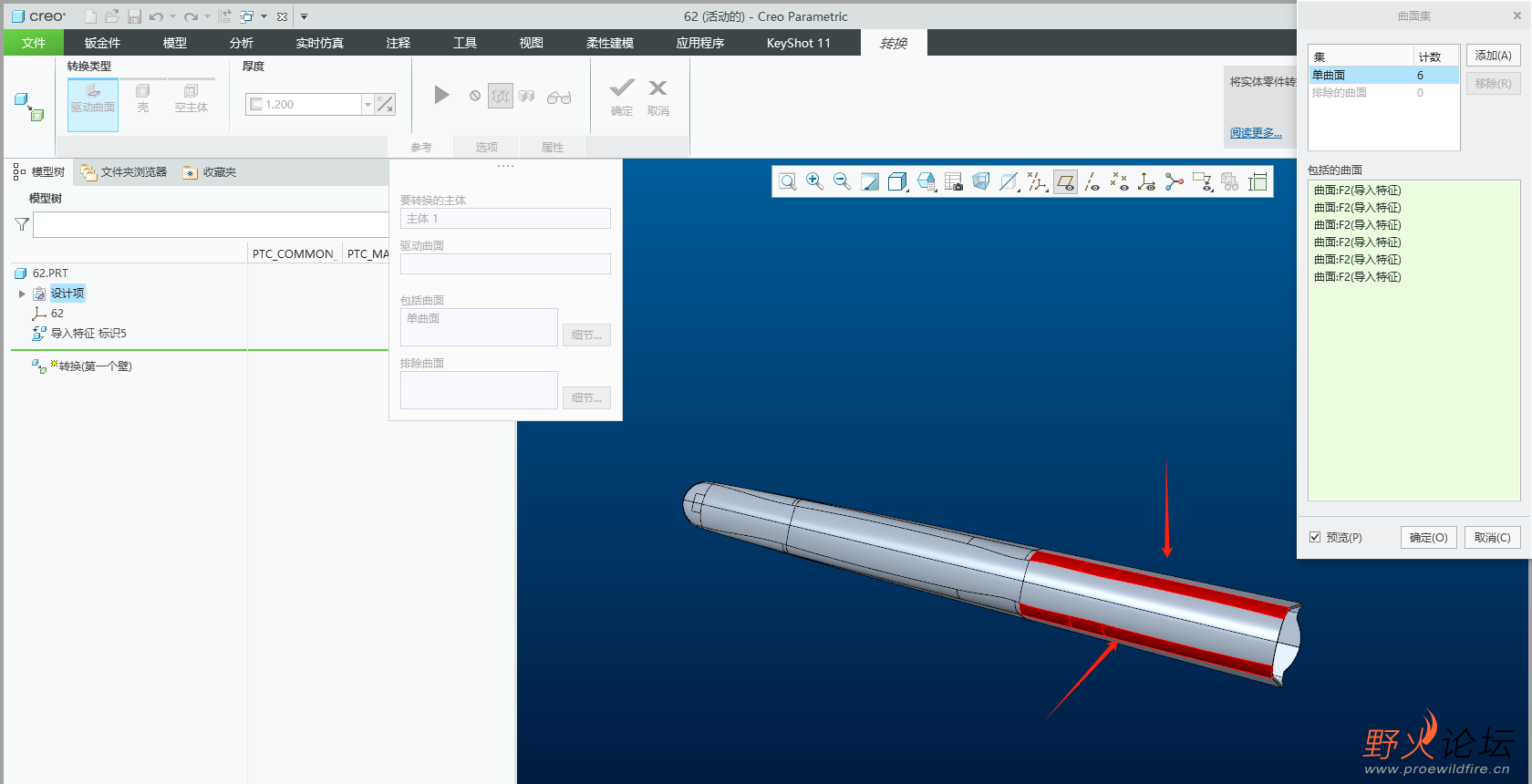Open the 分析 ribbon tab
This screenshot has height=784, width=1532.
coord(241,43)
